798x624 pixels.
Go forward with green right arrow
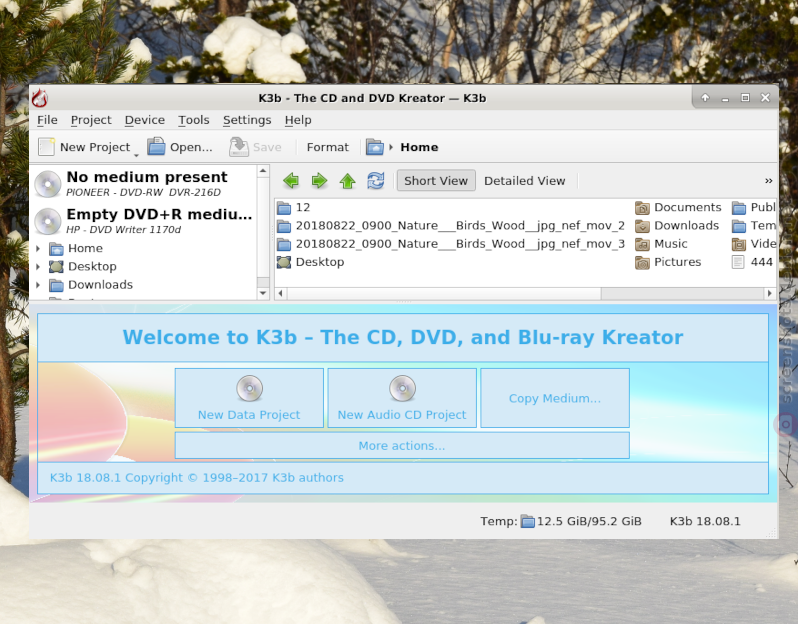coord(319,181)
